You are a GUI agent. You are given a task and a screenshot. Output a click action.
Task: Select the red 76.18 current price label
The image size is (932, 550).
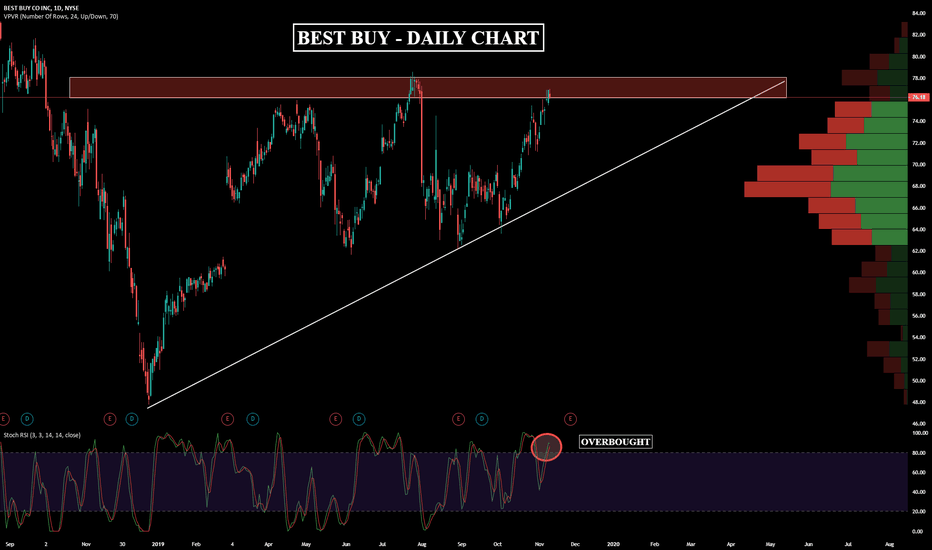(x=918, y=97)
